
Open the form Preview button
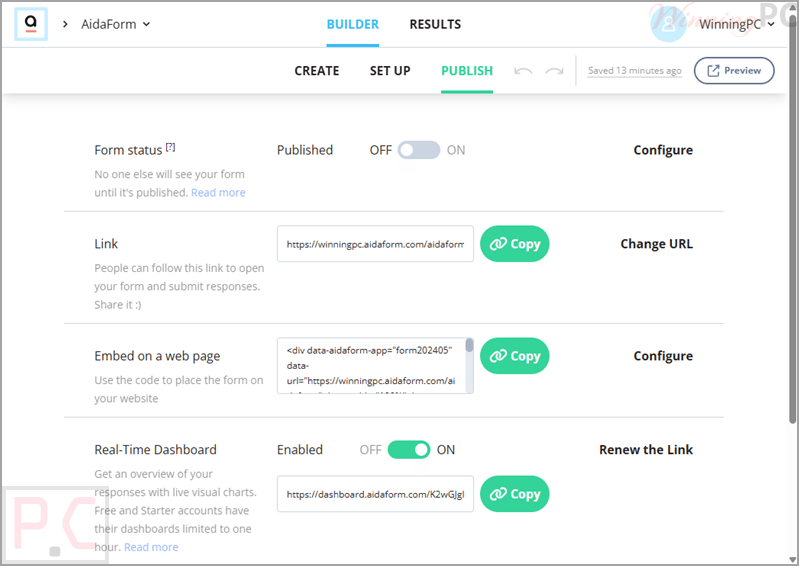coord(734,71)
